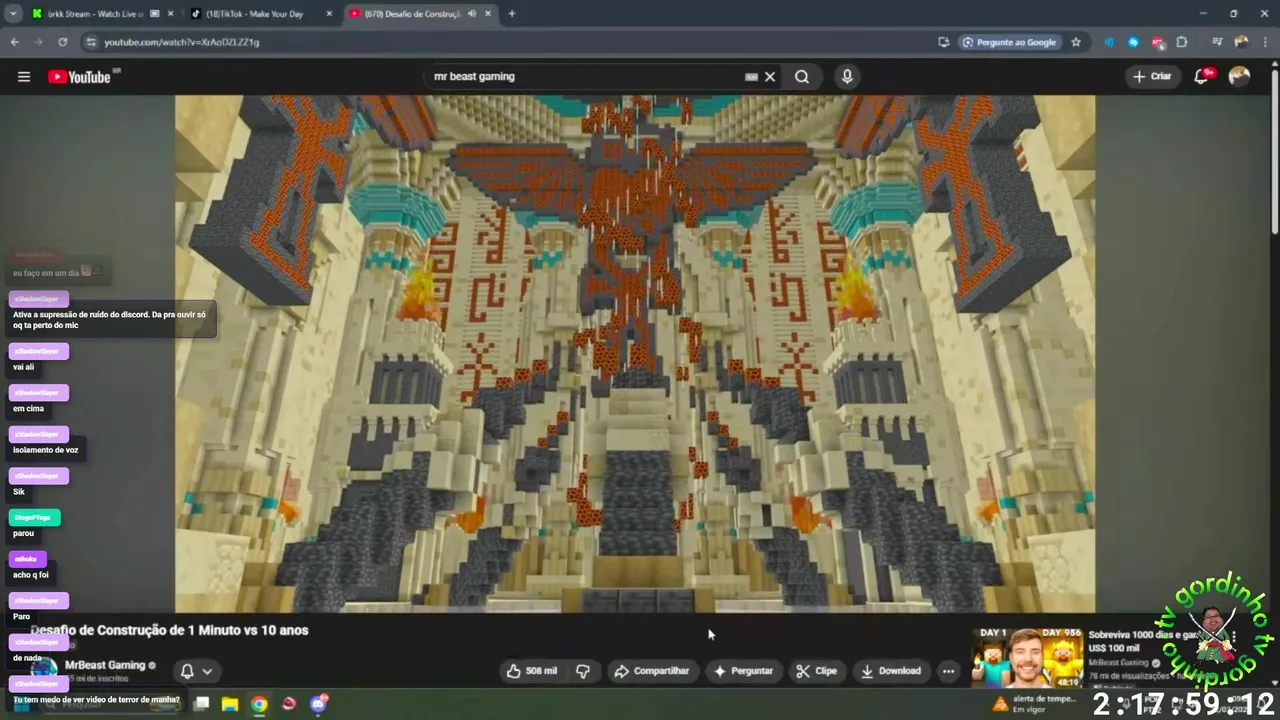Click Pergunte ao Google in address bar
Image resolution: width=1280 pixels, height=720 pixels.
[x=1009, y=42]
